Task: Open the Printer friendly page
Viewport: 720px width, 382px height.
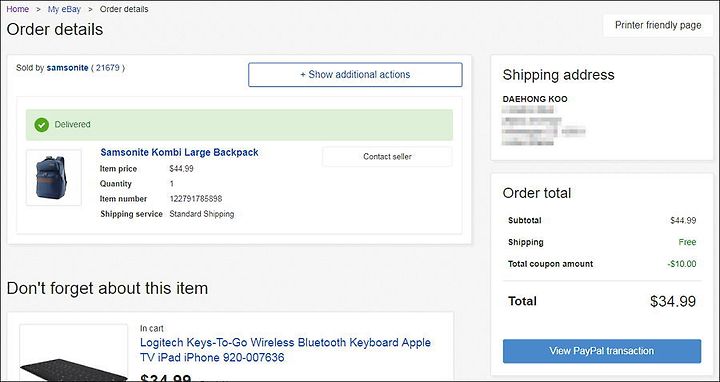Action: pyautogui.click(x=658, y=25)
